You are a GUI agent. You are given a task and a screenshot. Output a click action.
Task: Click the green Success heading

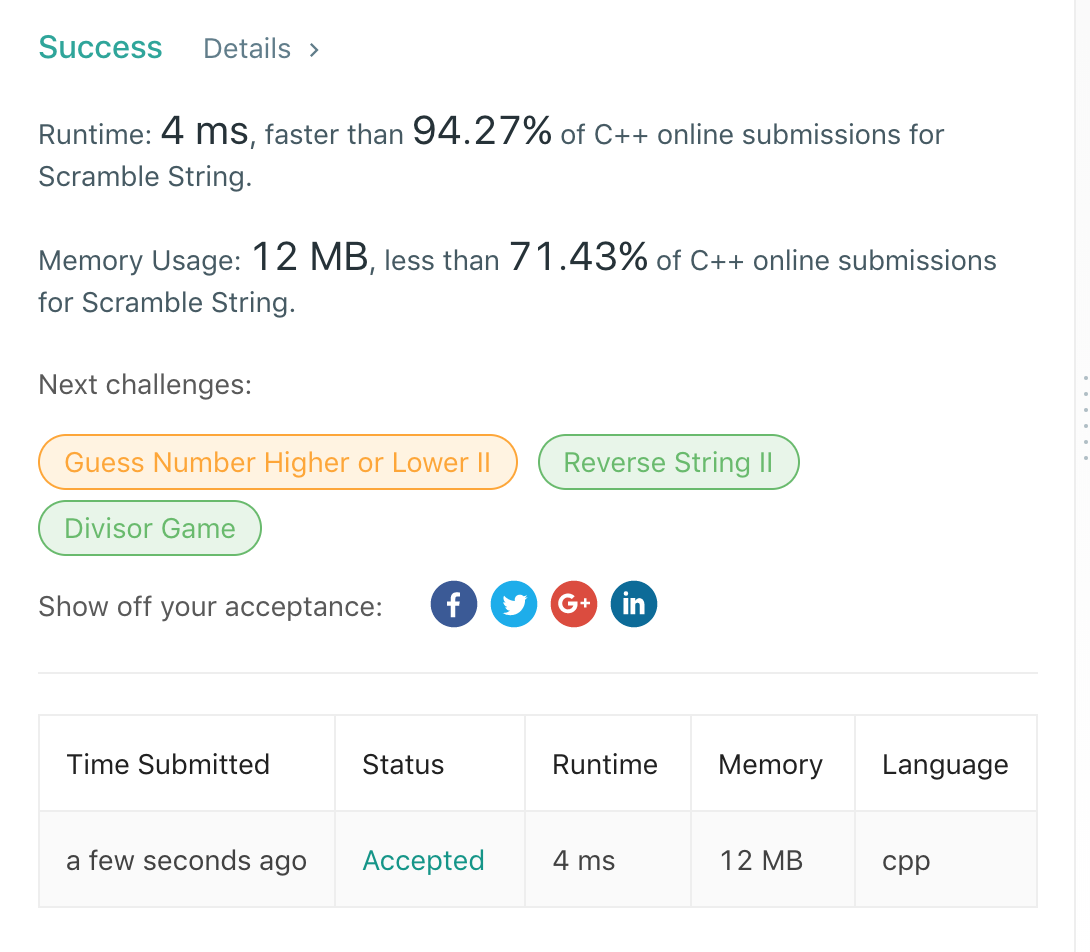(100, 48)
